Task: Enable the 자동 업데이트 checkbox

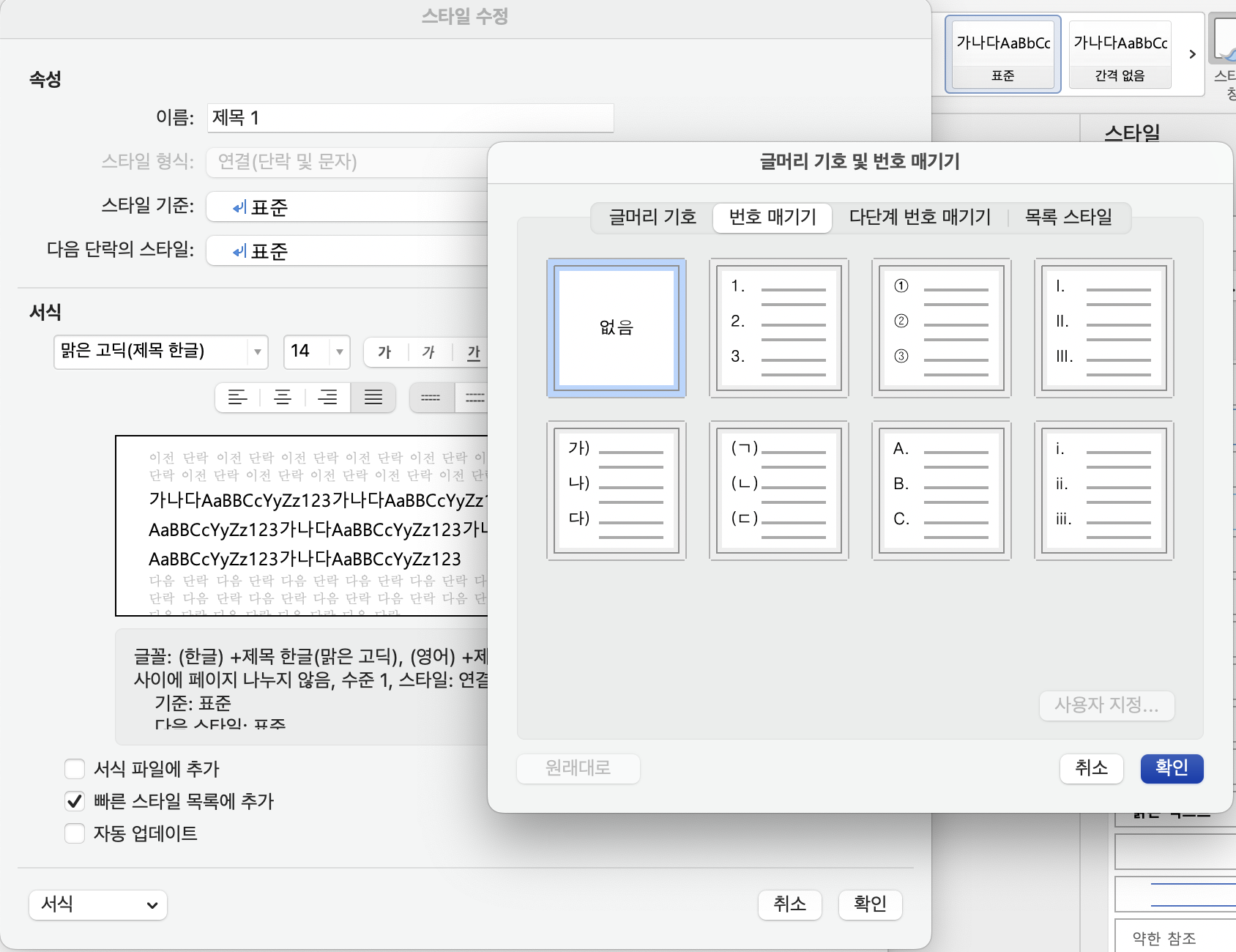Action: point(75,833)
